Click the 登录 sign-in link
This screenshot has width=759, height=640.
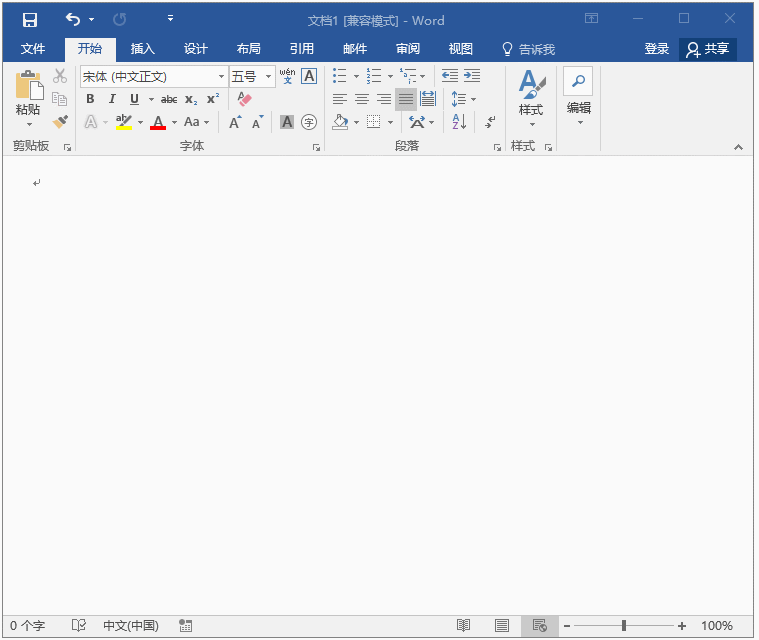pyautogui.click(x=656, y=49)
